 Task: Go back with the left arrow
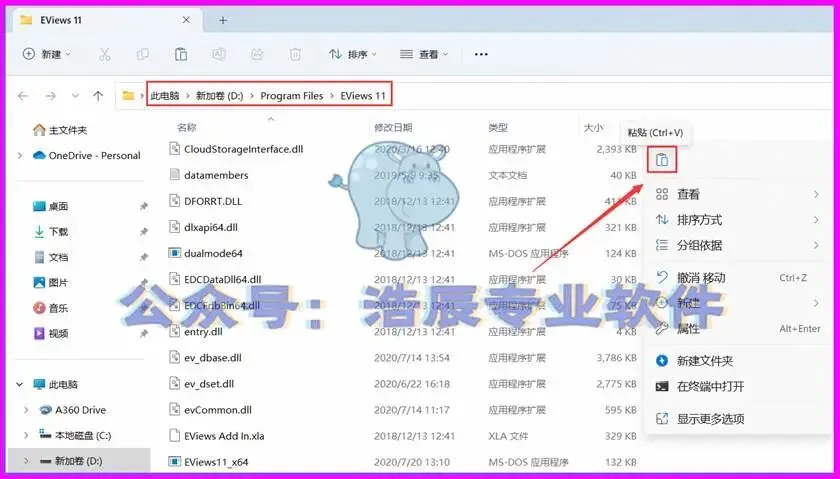point(22,96)
